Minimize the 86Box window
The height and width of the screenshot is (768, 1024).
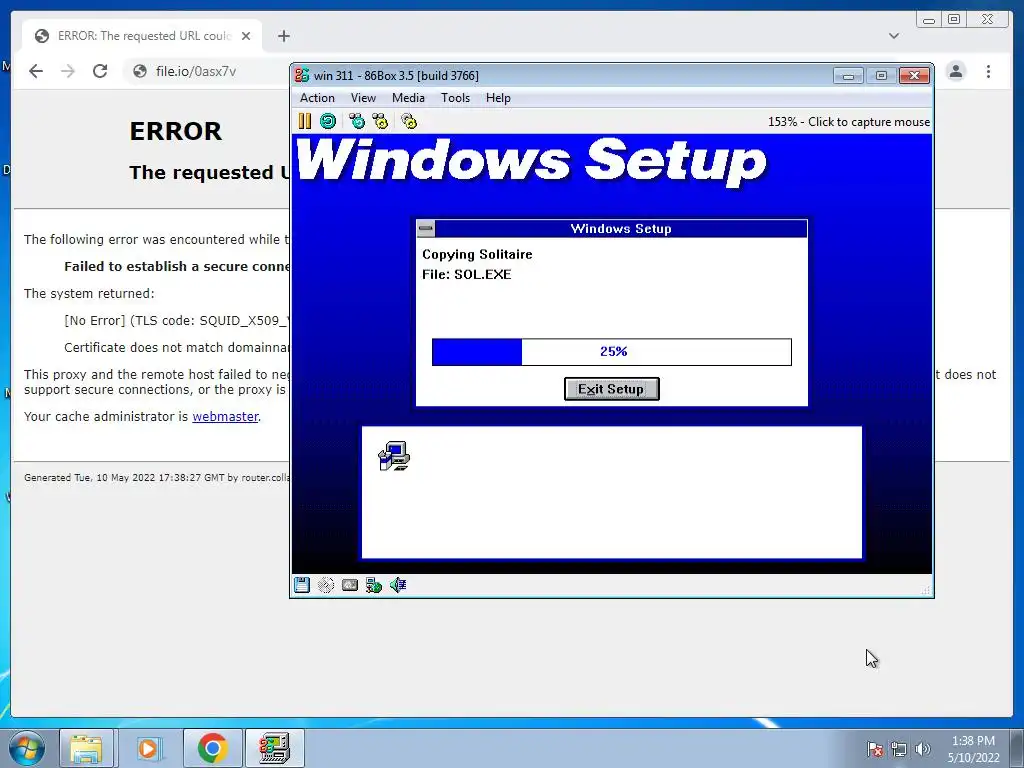(848, 76)
